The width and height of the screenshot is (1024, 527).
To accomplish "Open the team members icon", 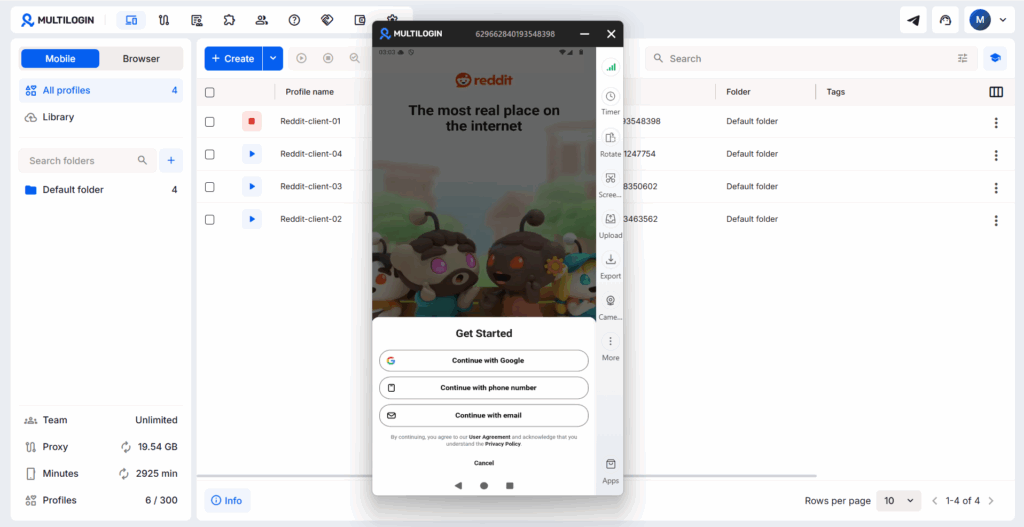I will click(262, 20).
